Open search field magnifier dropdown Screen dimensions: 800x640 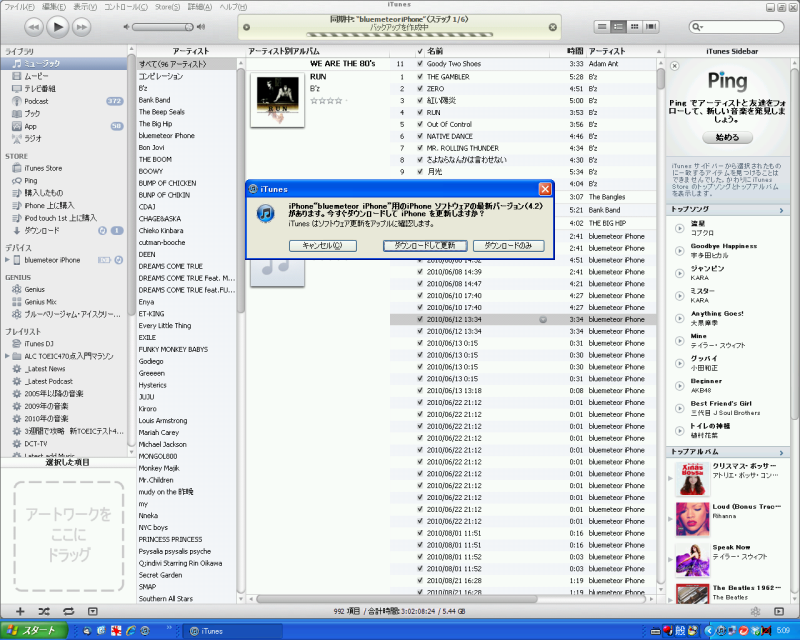click(x=697, y=27)
